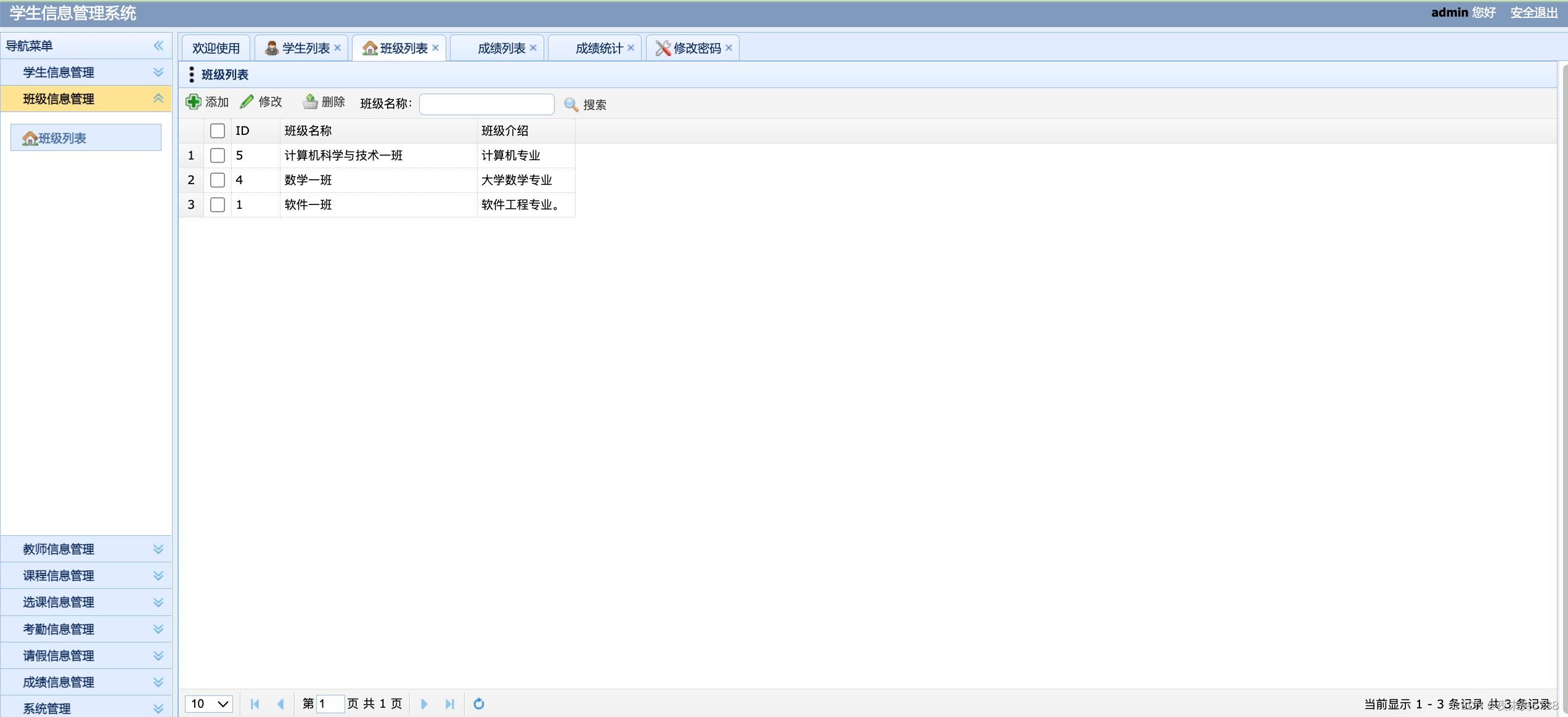Select the 修改 edit icon
The width and height of the screenshot is (1568, 717).
click(x=247, y=101)
